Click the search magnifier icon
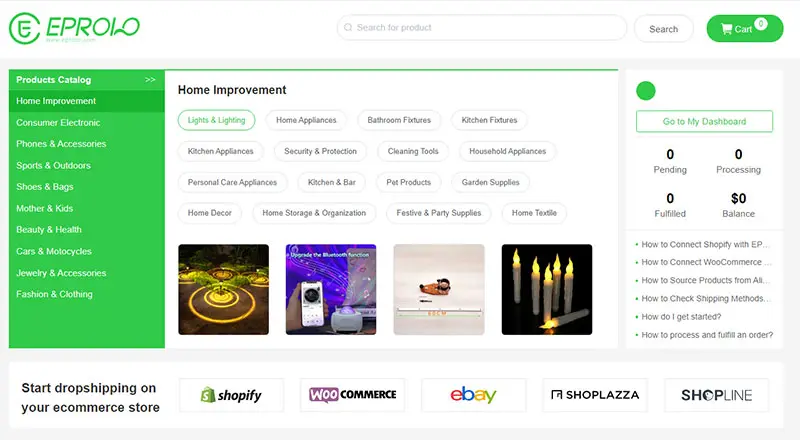 click(348, 28)
